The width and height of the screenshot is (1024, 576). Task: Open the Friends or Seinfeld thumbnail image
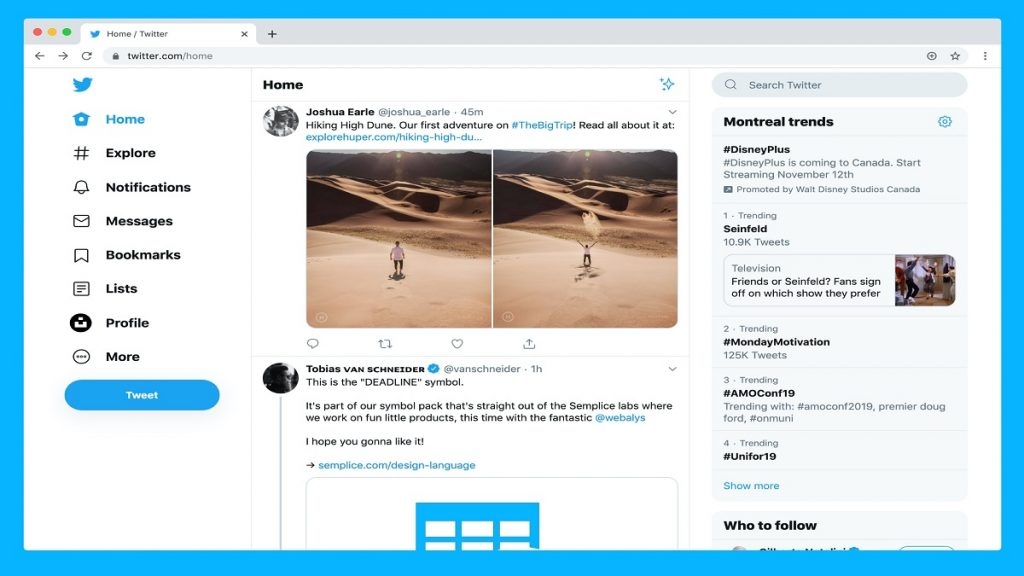coord(925,281)
